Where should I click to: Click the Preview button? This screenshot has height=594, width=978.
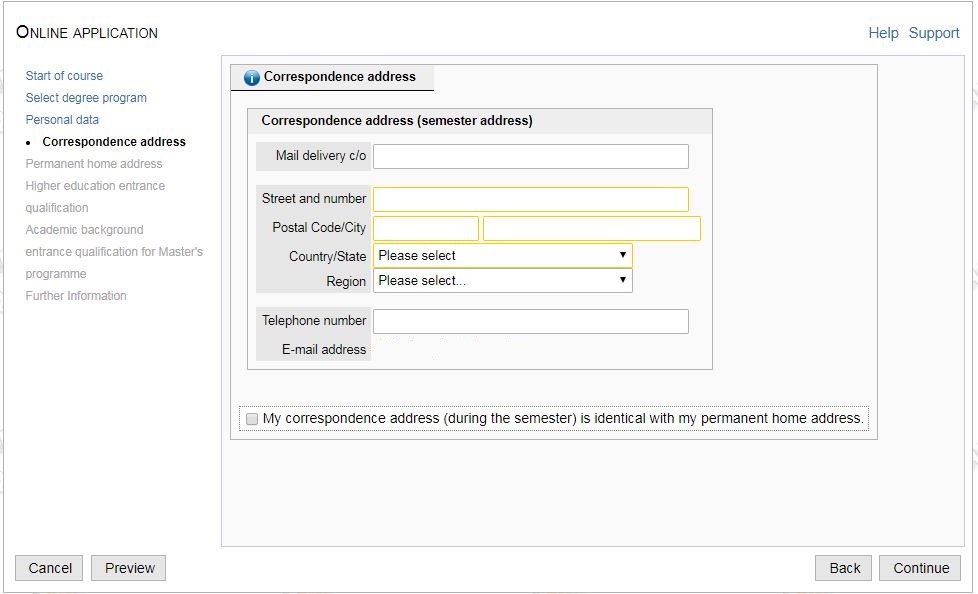tap(129, 568)
